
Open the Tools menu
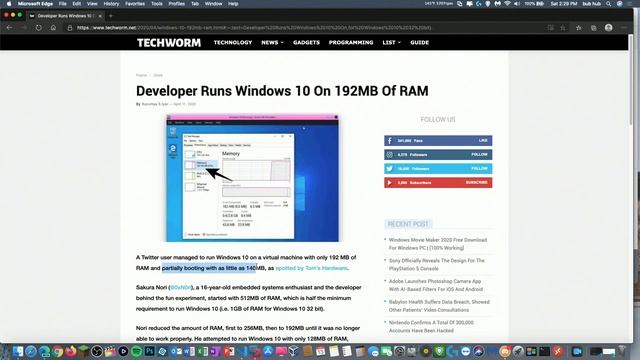tap(157, 4)
